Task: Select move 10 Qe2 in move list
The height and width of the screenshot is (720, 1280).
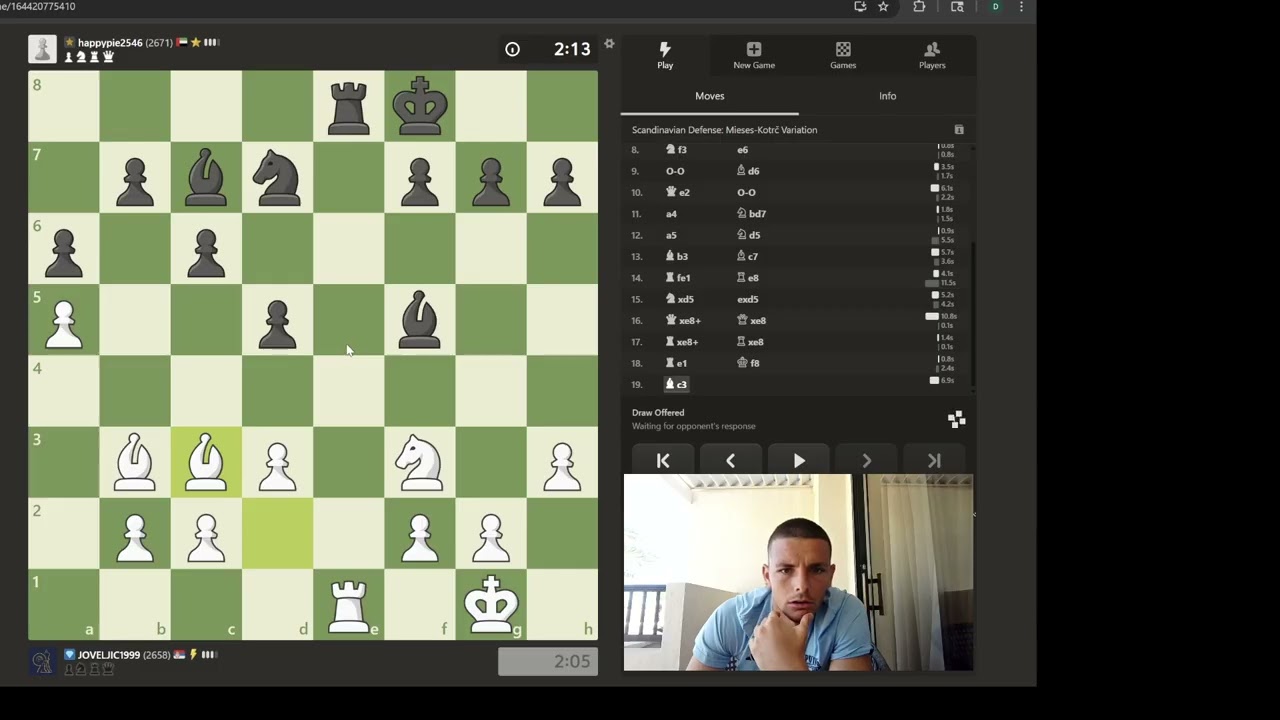Action: [x=678, y=192]
